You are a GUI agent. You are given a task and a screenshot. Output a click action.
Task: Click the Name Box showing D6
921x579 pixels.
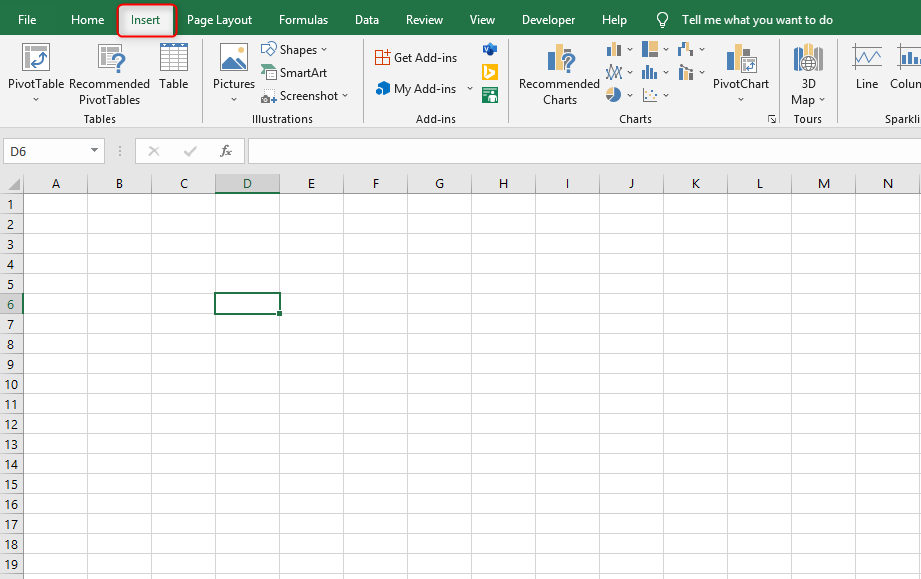pyautogui.click(x=46, y=150)
